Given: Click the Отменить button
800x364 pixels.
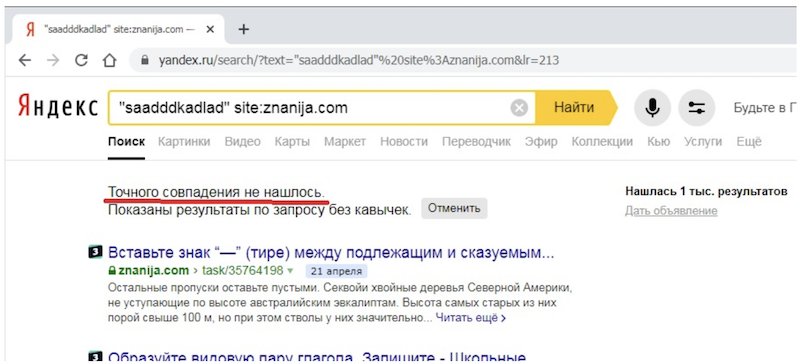Looking at the screenshot, I should 454,208.
